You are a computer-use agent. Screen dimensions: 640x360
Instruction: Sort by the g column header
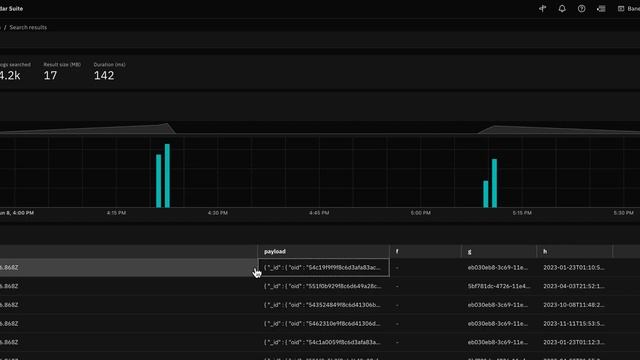(499, 251)
